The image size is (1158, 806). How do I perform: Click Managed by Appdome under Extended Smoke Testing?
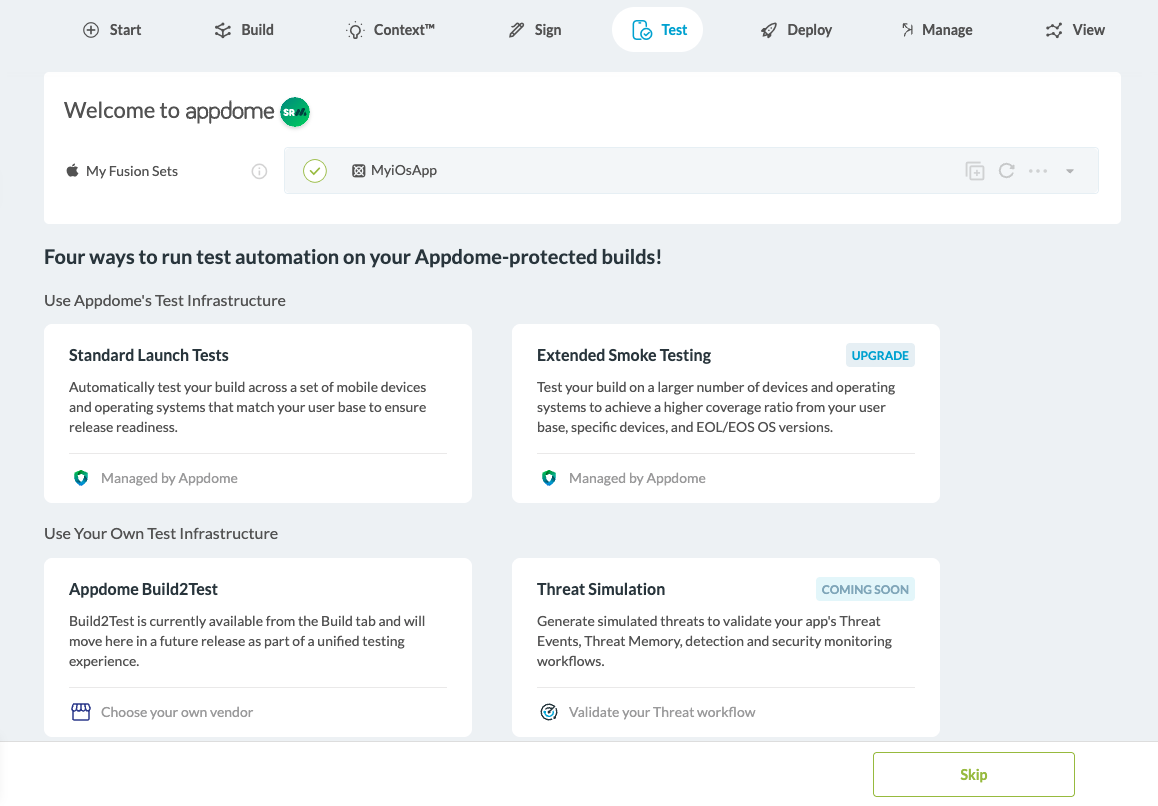click(x=637, y=478)
